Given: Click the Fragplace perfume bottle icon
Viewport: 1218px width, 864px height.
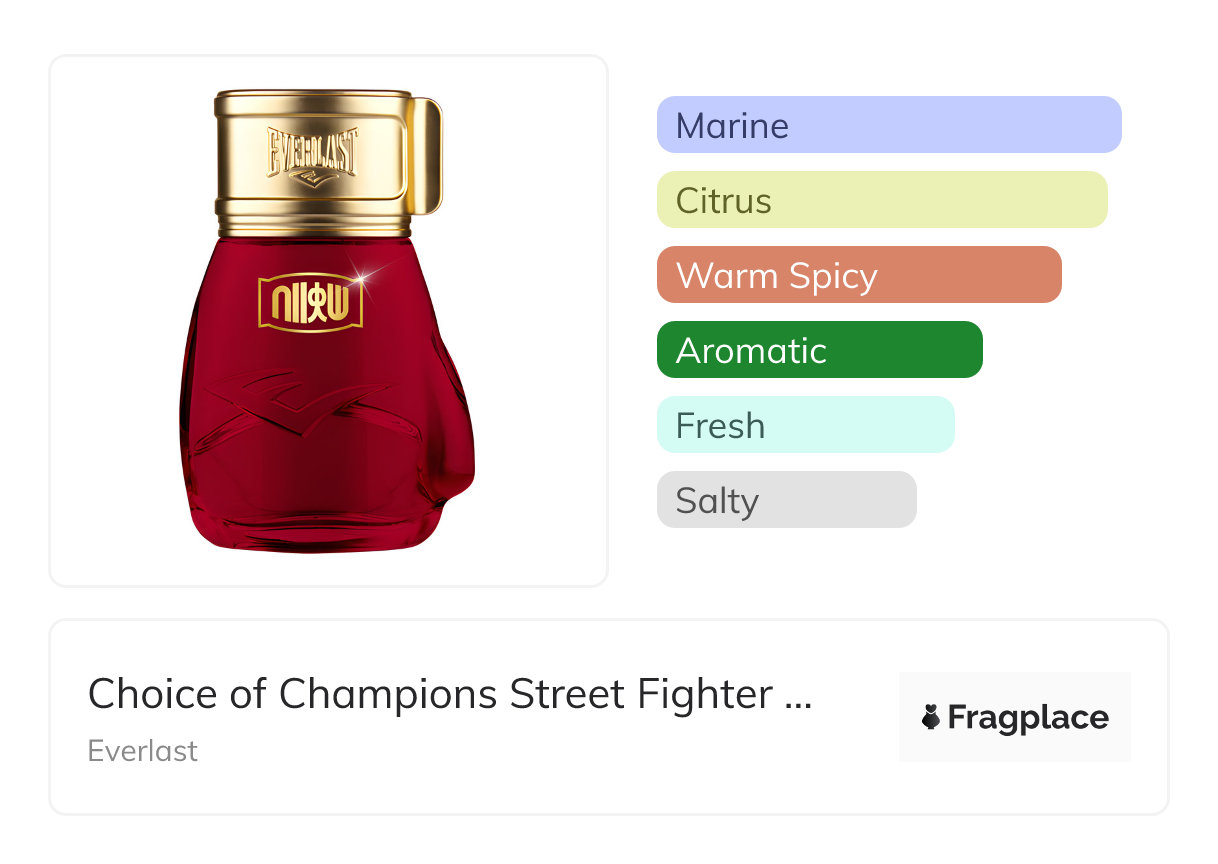Looking at the screenshot, I should [931, 718].
